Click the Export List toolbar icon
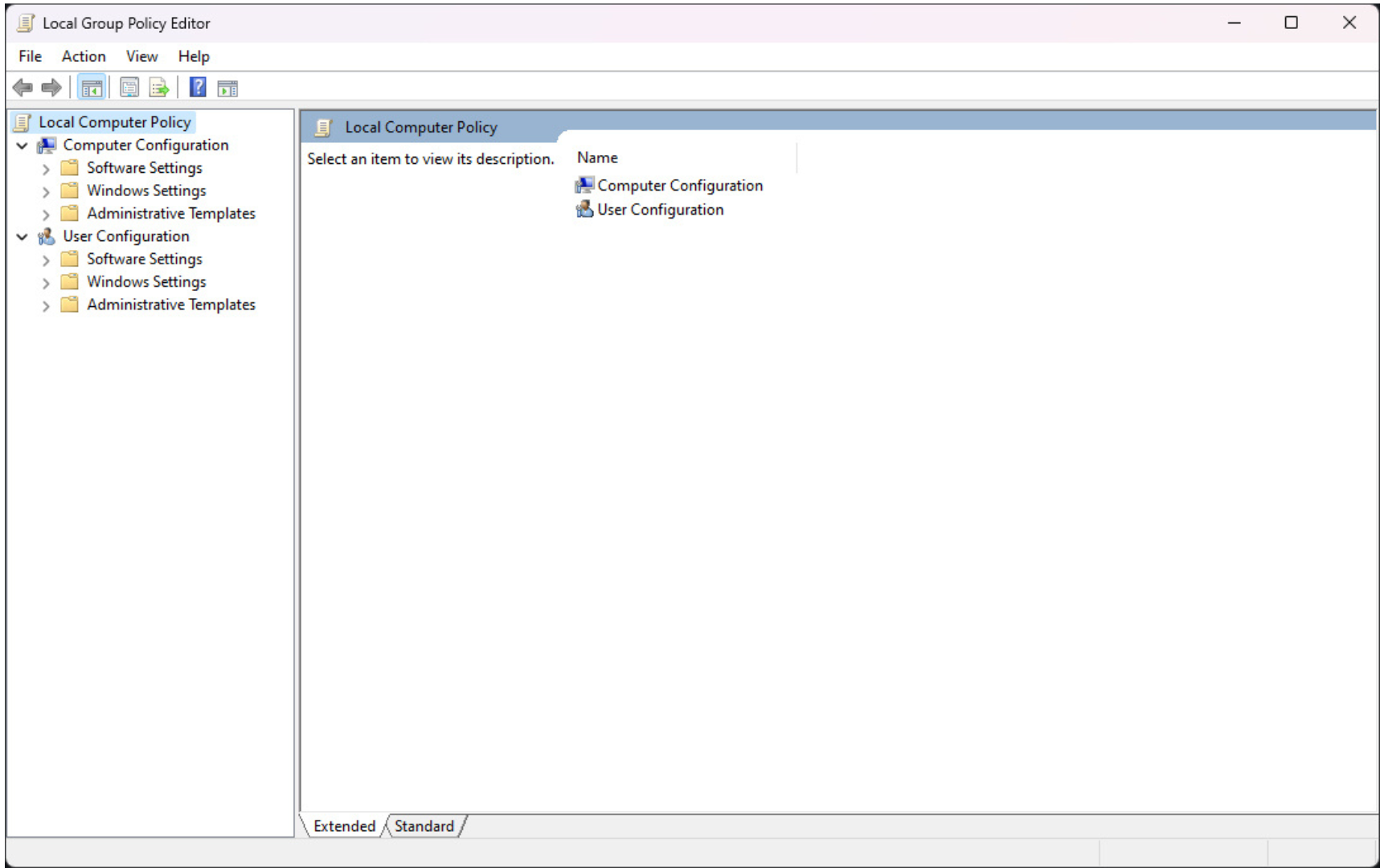 click(x=159, y=87)
